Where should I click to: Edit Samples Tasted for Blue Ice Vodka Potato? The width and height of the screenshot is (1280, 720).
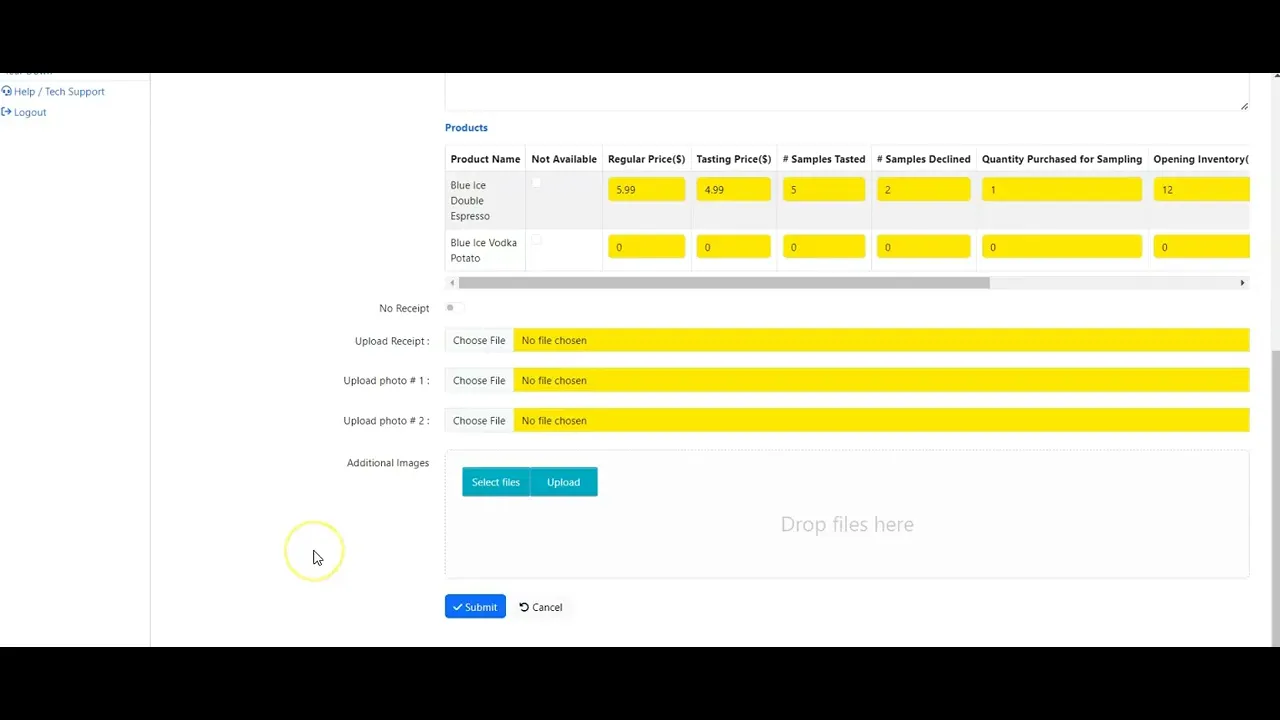pos(824,247)
